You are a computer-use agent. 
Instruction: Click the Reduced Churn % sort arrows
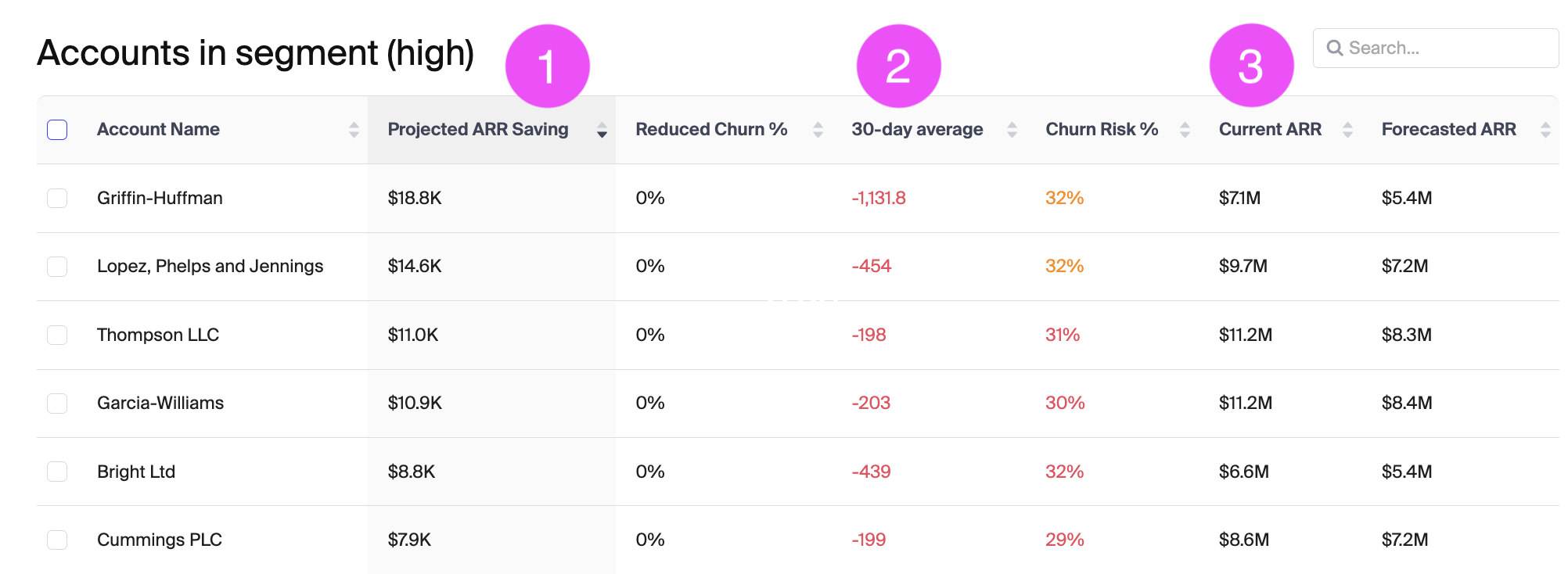818,130
